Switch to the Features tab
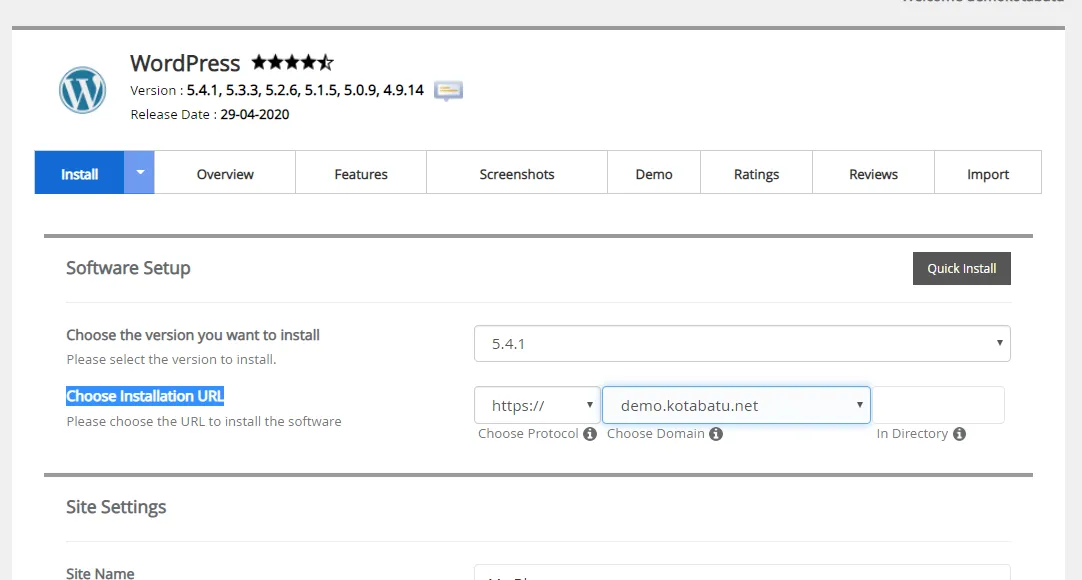This screenshot has height=580, width=1082. [x=361, y=172]
